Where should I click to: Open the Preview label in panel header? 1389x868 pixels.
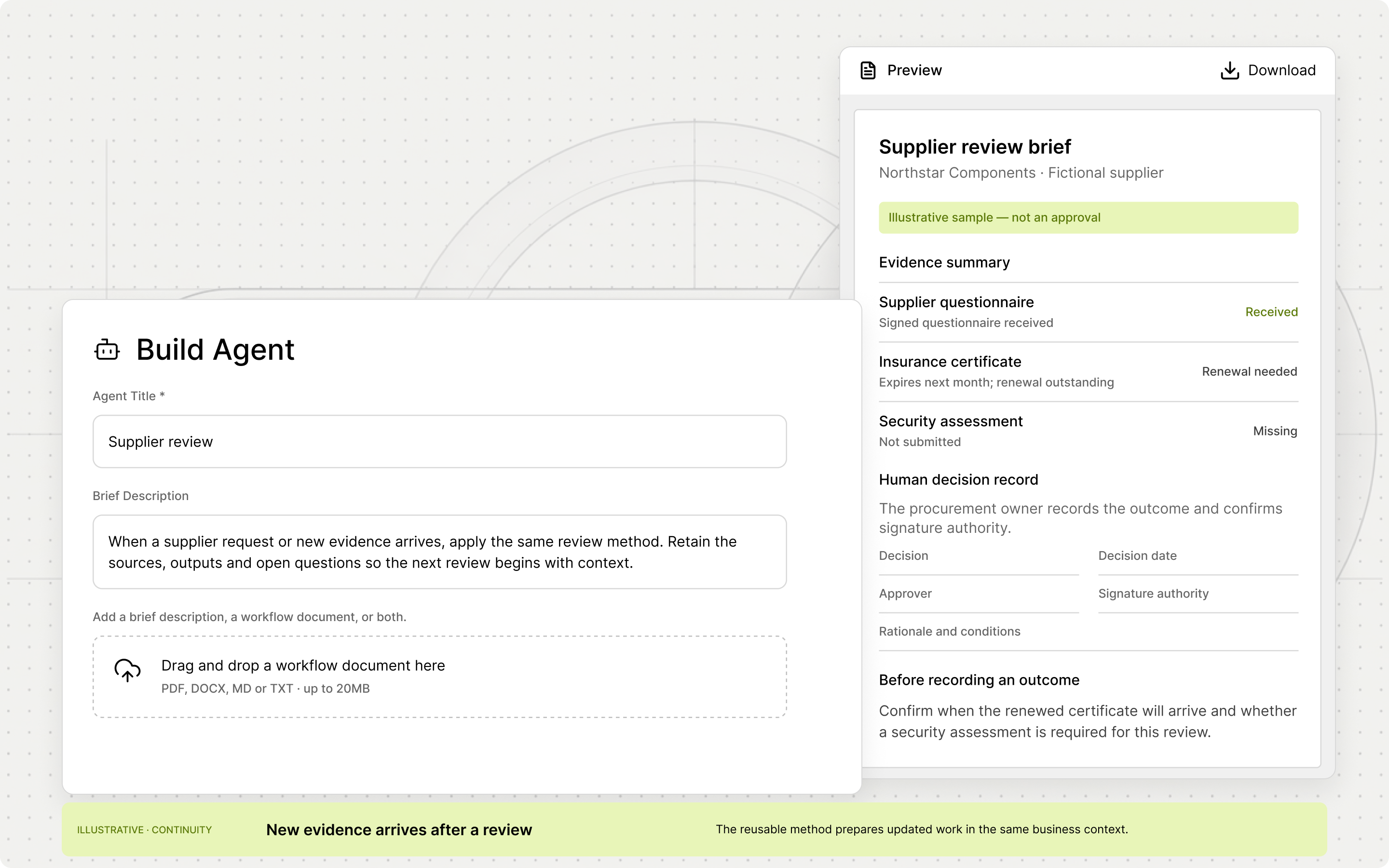[x=914, y=70]
